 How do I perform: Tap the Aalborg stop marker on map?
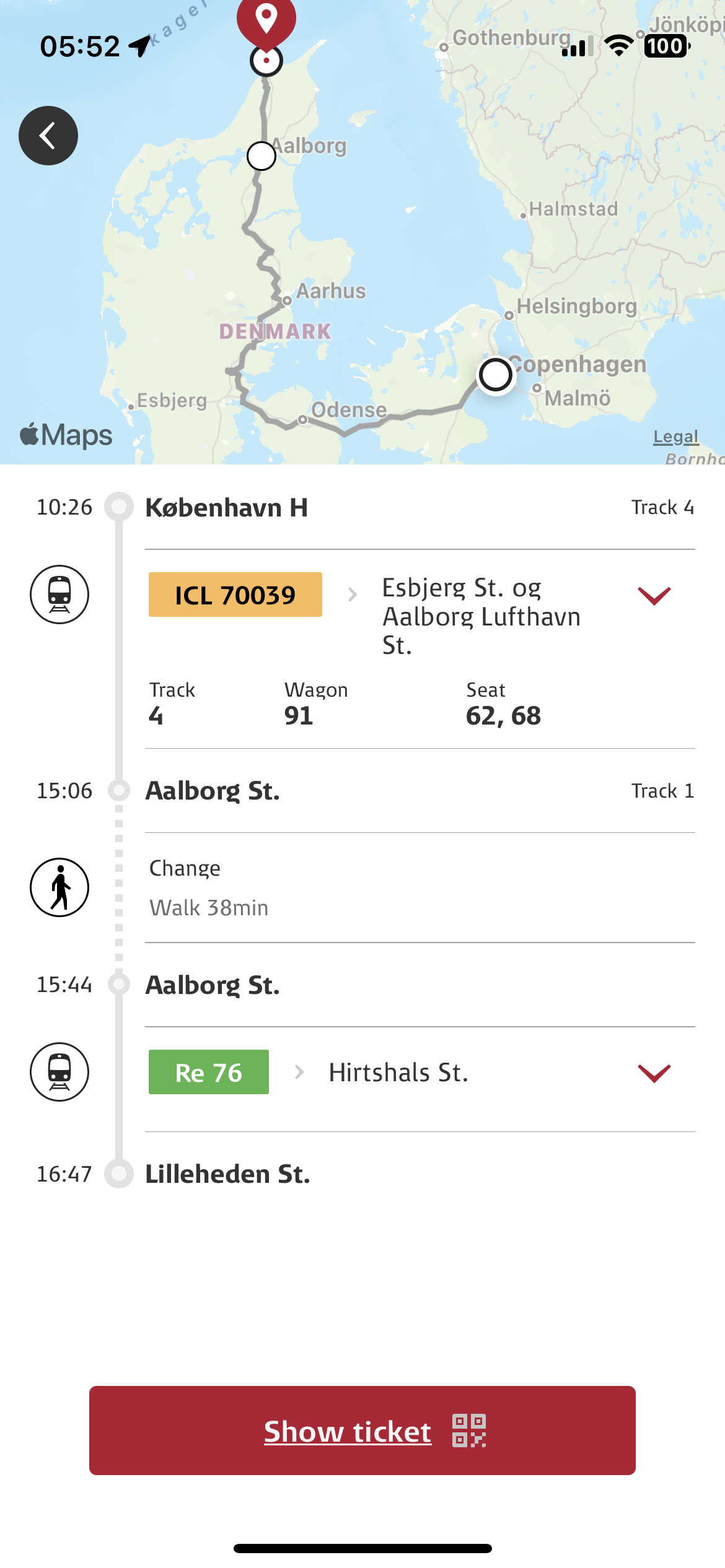[x=261, y=156]
